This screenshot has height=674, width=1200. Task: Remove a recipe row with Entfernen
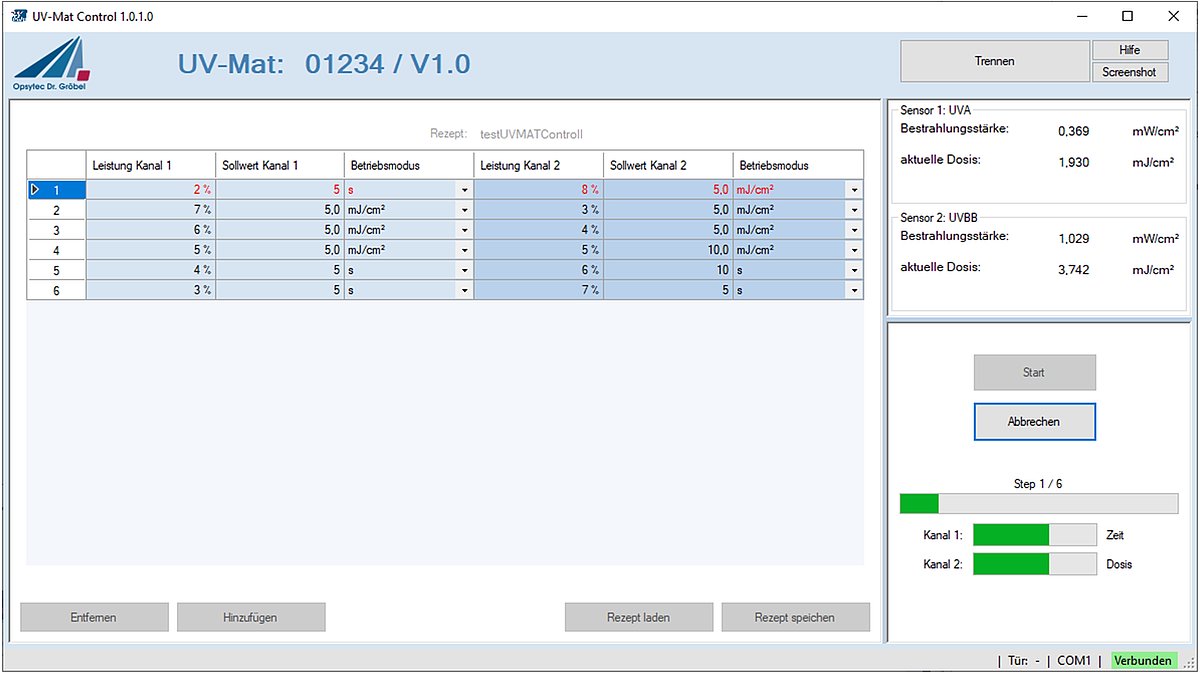point(93,616)
